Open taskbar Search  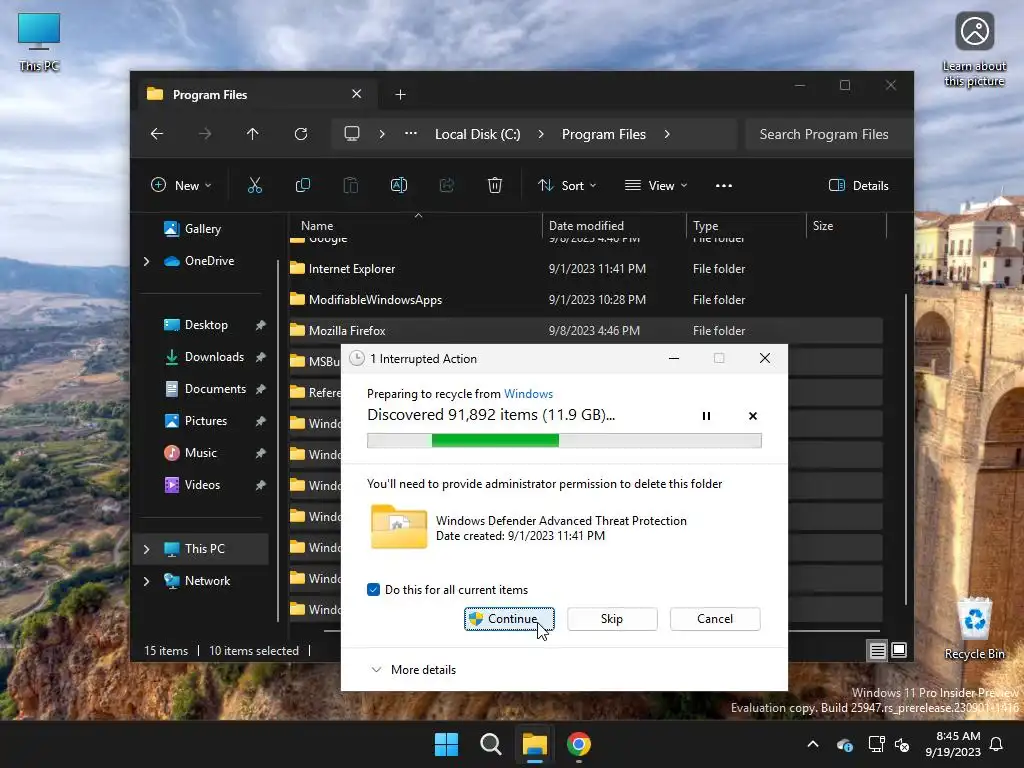coord(490,744)
